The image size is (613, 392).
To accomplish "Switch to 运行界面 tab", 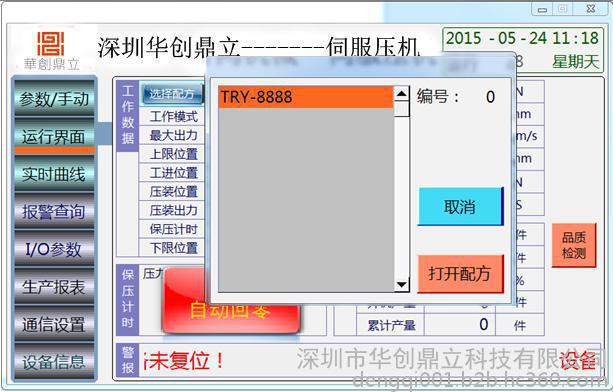I will 54,136.
